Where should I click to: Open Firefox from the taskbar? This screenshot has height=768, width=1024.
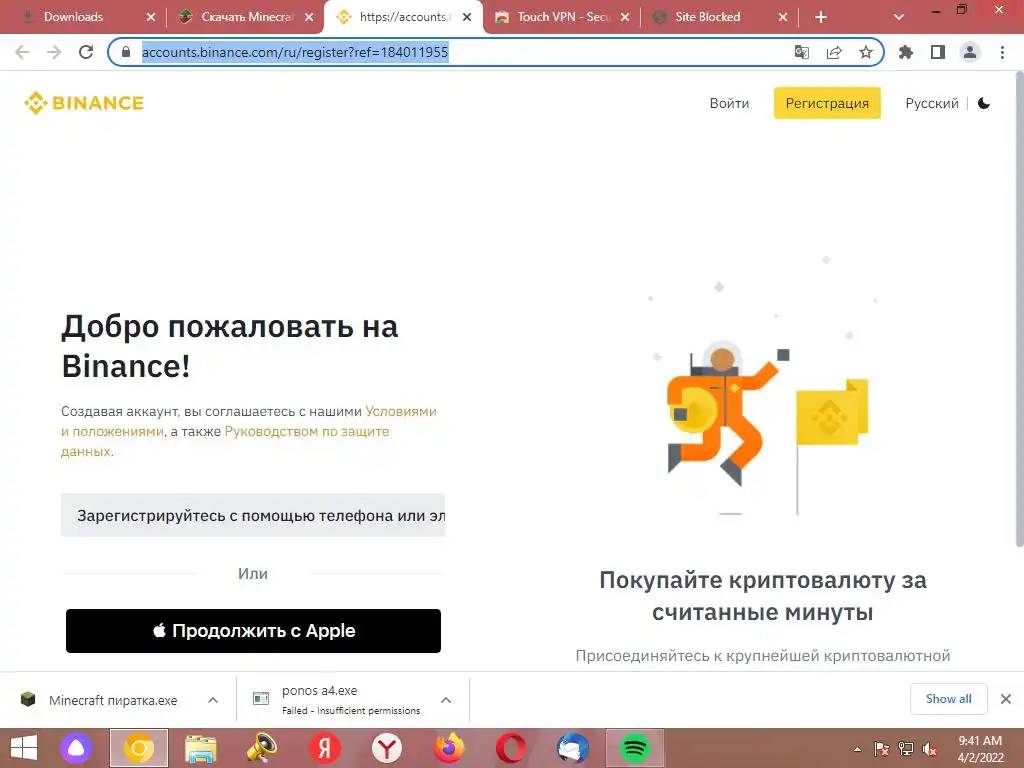click(449, 748)
